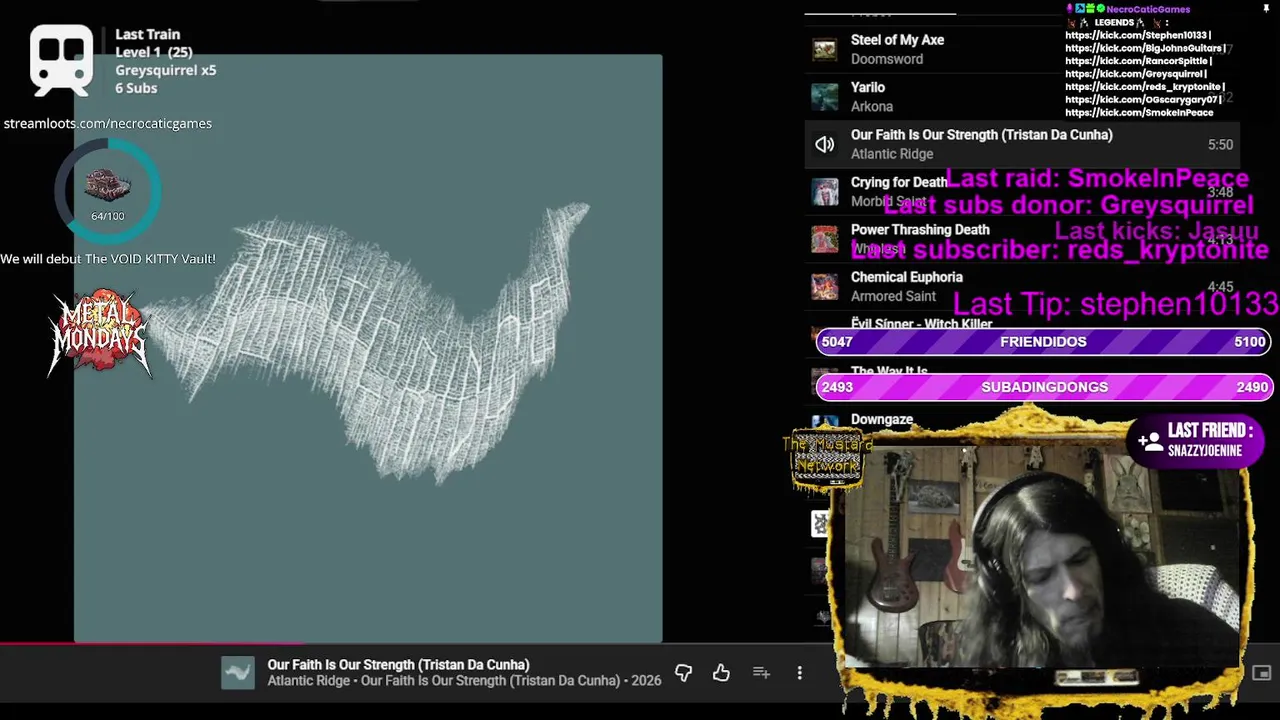Click the artist and album line in player bar
Screen dimensions: 1280x720
[x=464, y=681]
